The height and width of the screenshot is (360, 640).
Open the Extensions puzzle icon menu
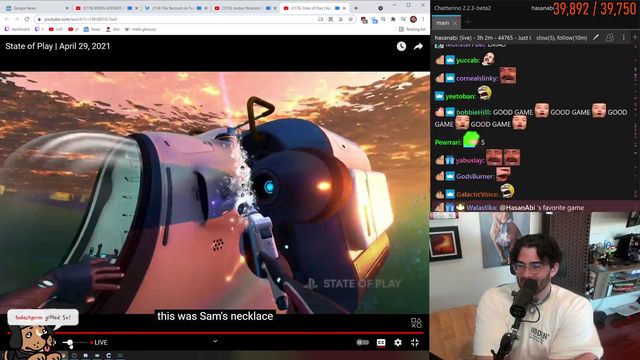tap(393, 19)
